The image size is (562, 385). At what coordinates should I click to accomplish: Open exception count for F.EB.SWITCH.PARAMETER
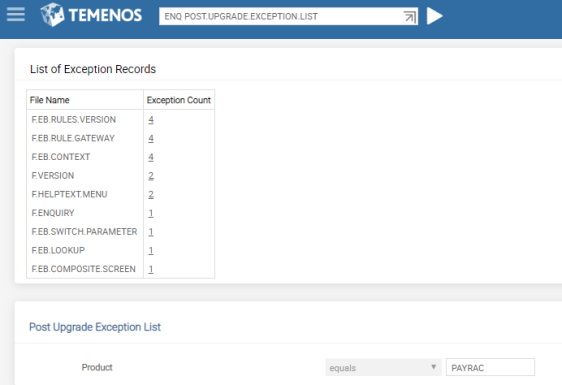[x=151, y=232]
